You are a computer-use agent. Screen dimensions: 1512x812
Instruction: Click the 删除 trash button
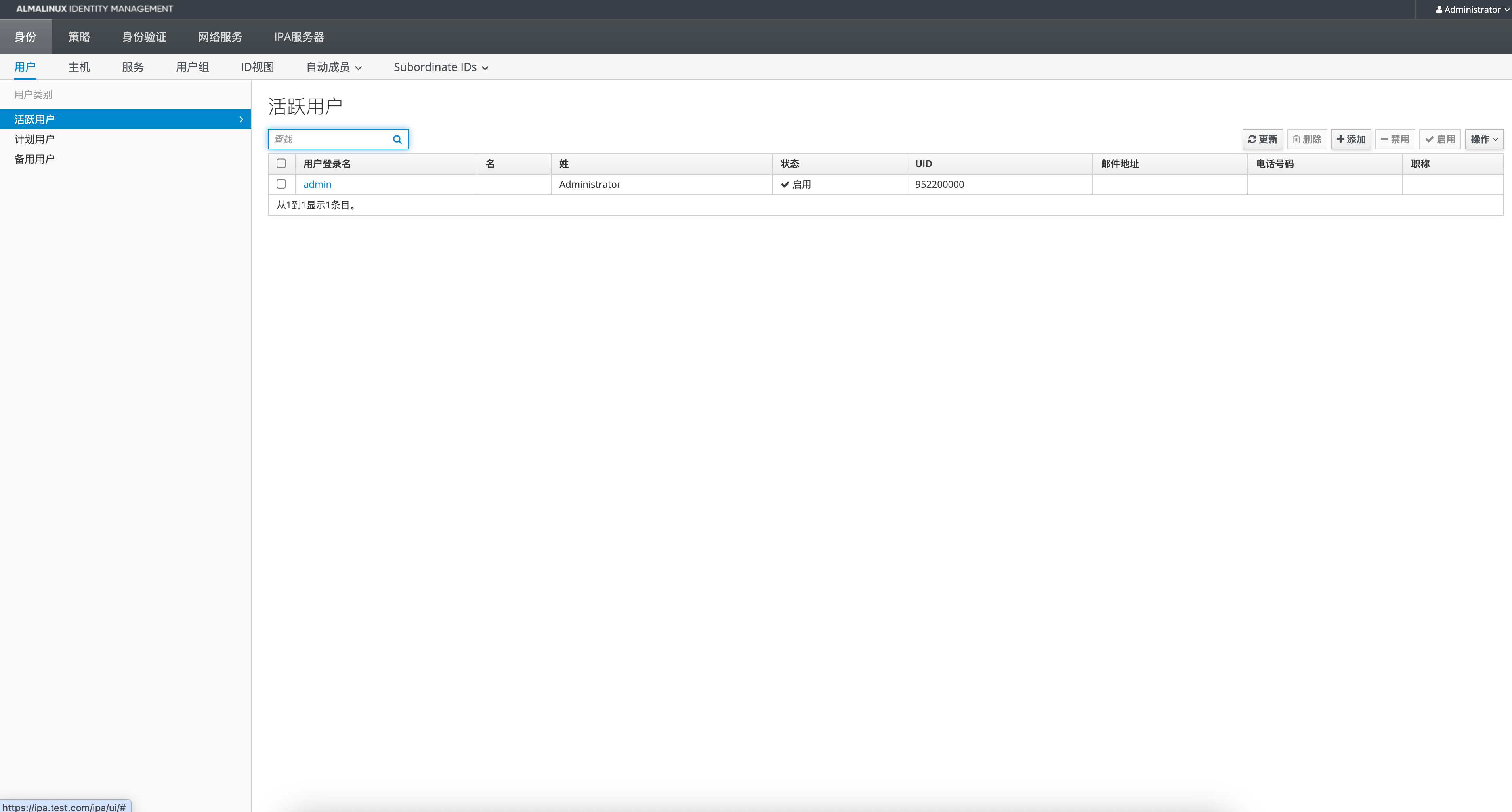[x=1307, y=139]
